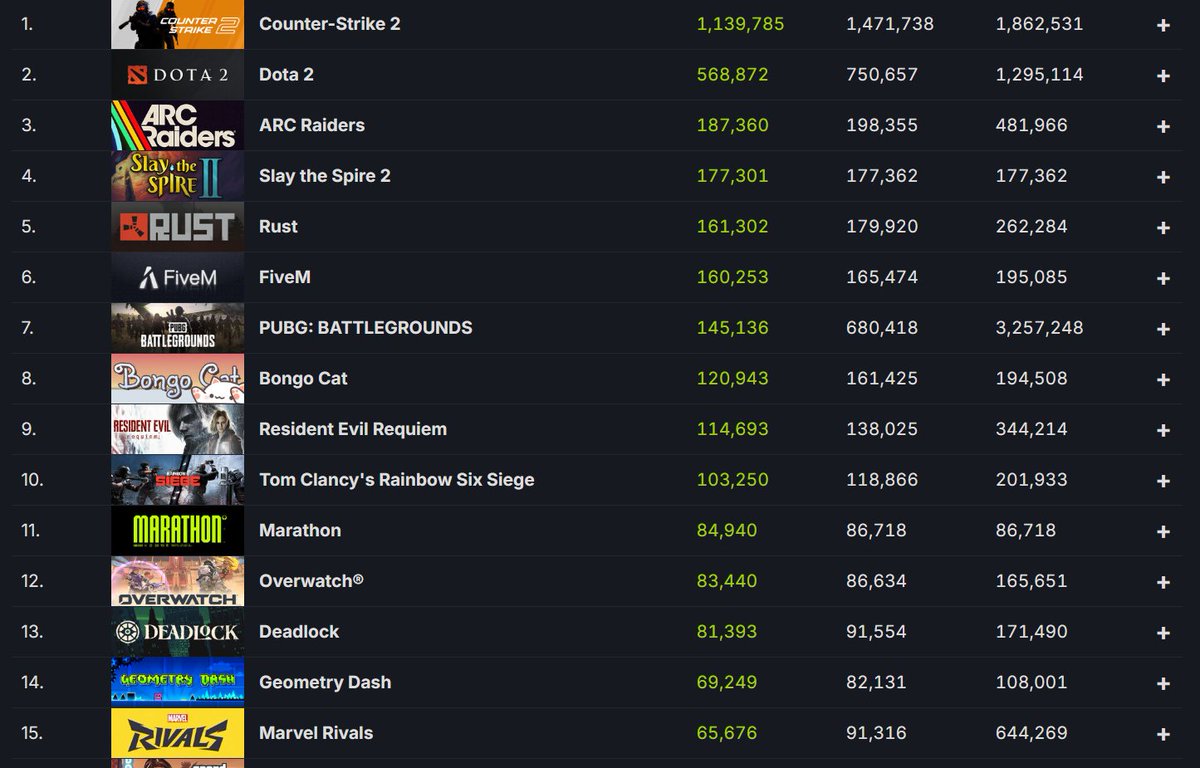Expand the PUBG: BATTLEGROUNDS plus icon
1200x768 pixels.
(x=1163, y=329)
